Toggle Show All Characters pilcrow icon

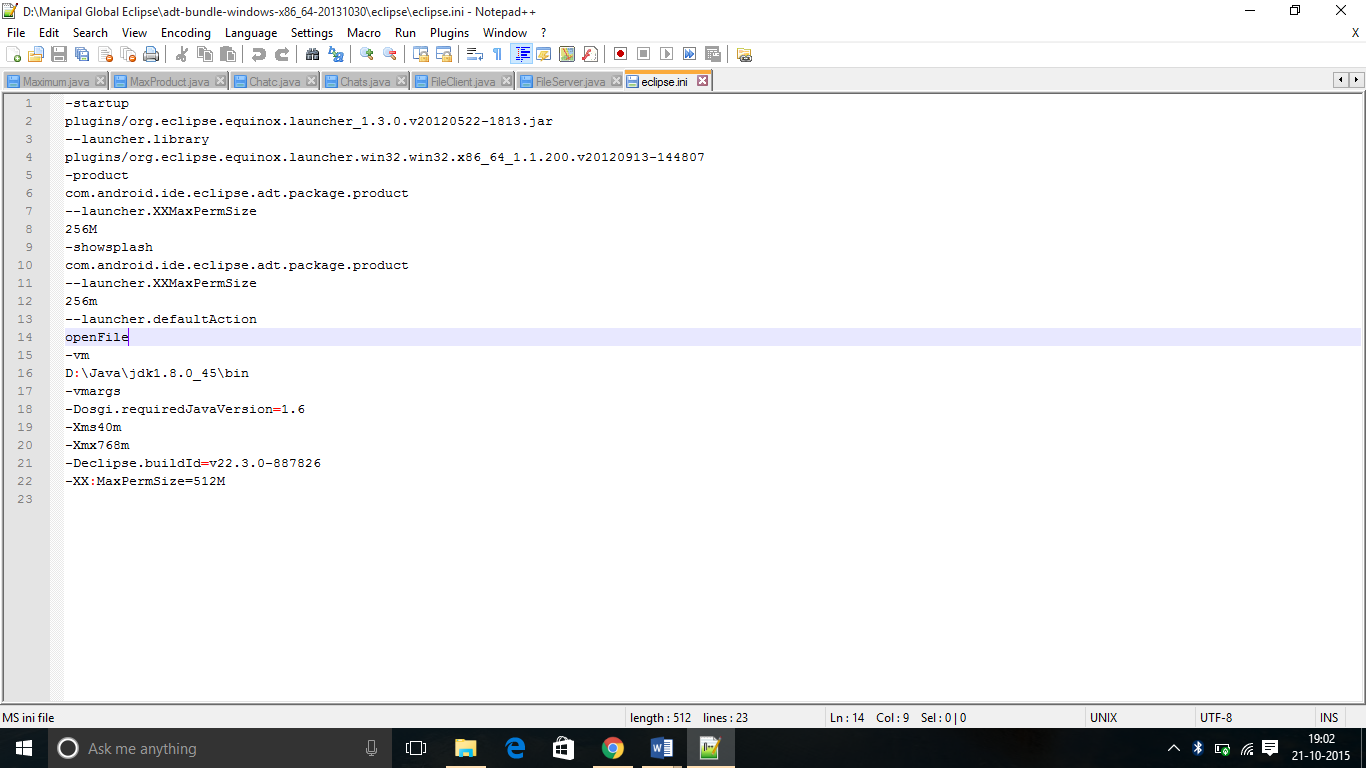pos(498,54)
